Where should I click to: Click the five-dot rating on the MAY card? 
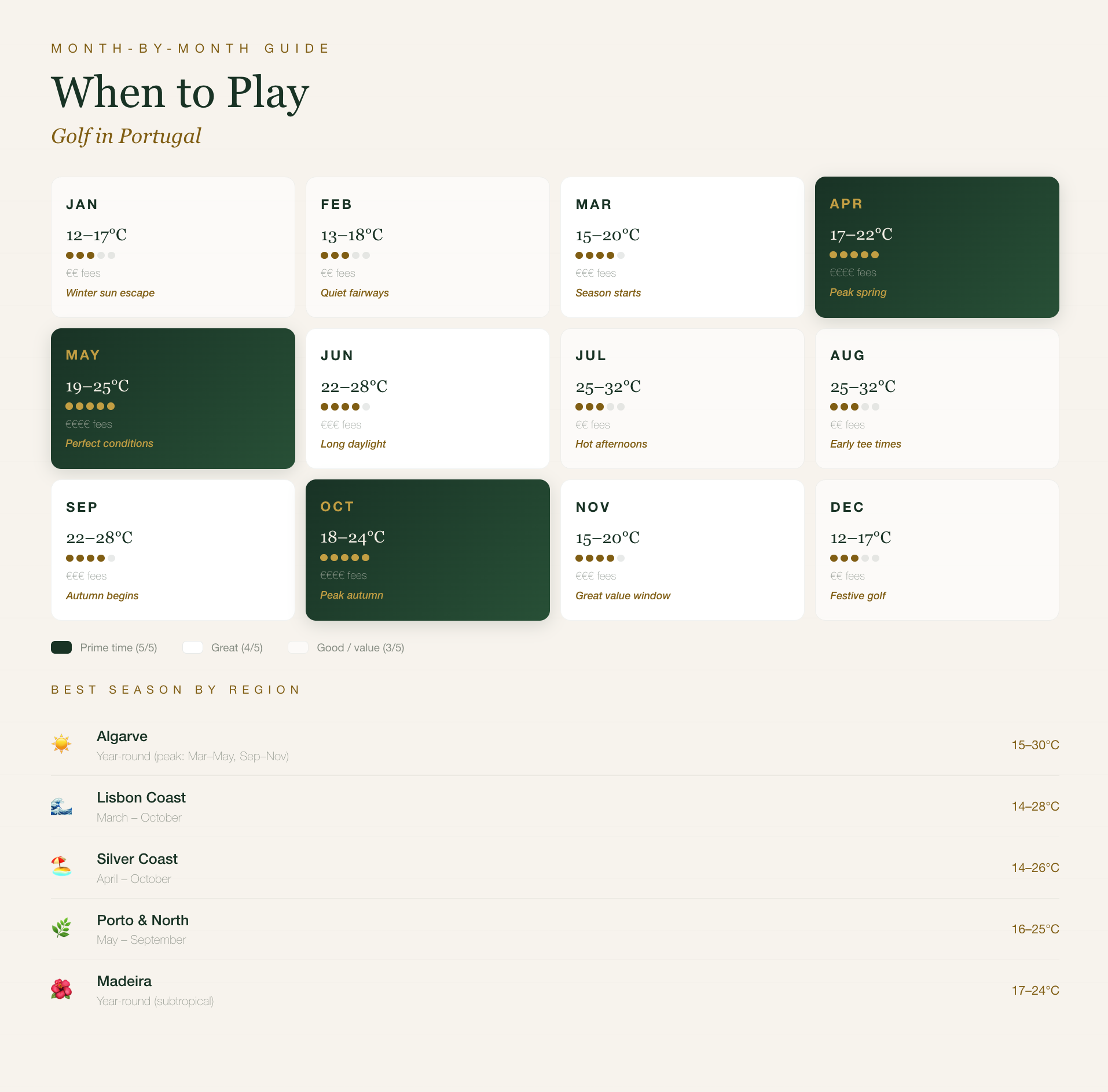coord(90,406)
